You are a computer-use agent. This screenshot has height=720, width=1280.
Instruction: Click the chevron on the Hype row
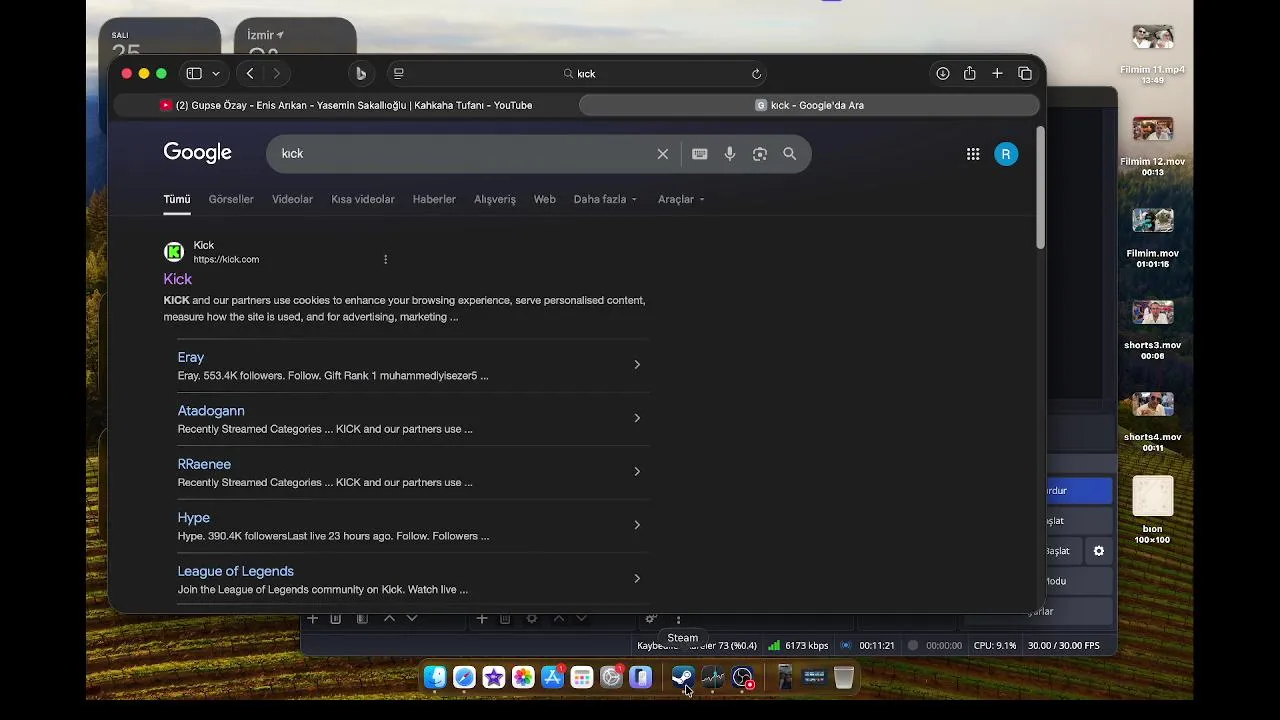(637, 525)
